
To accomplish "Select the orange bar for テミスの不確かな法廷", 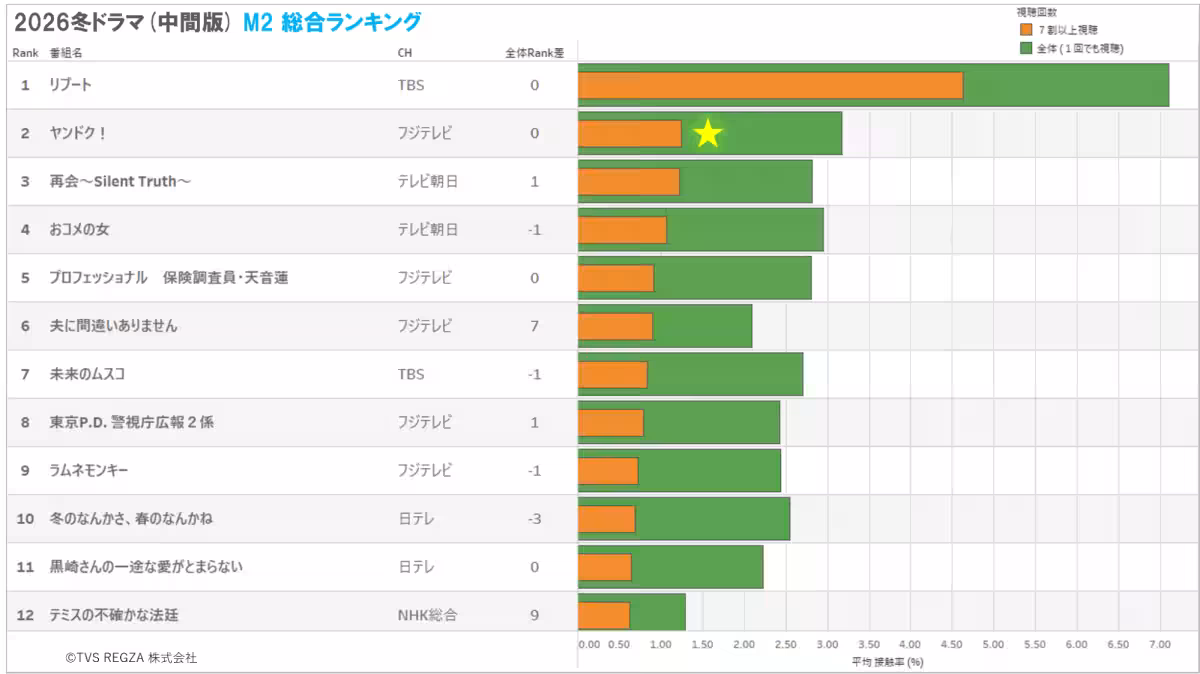I will (604, 615).
